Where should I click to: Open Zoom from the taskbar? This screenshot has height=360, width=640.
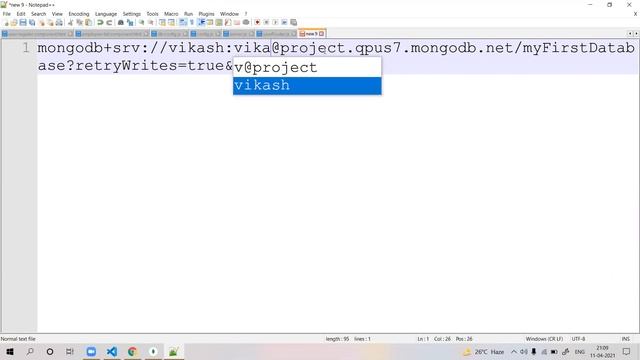click(x=91, y=351)
